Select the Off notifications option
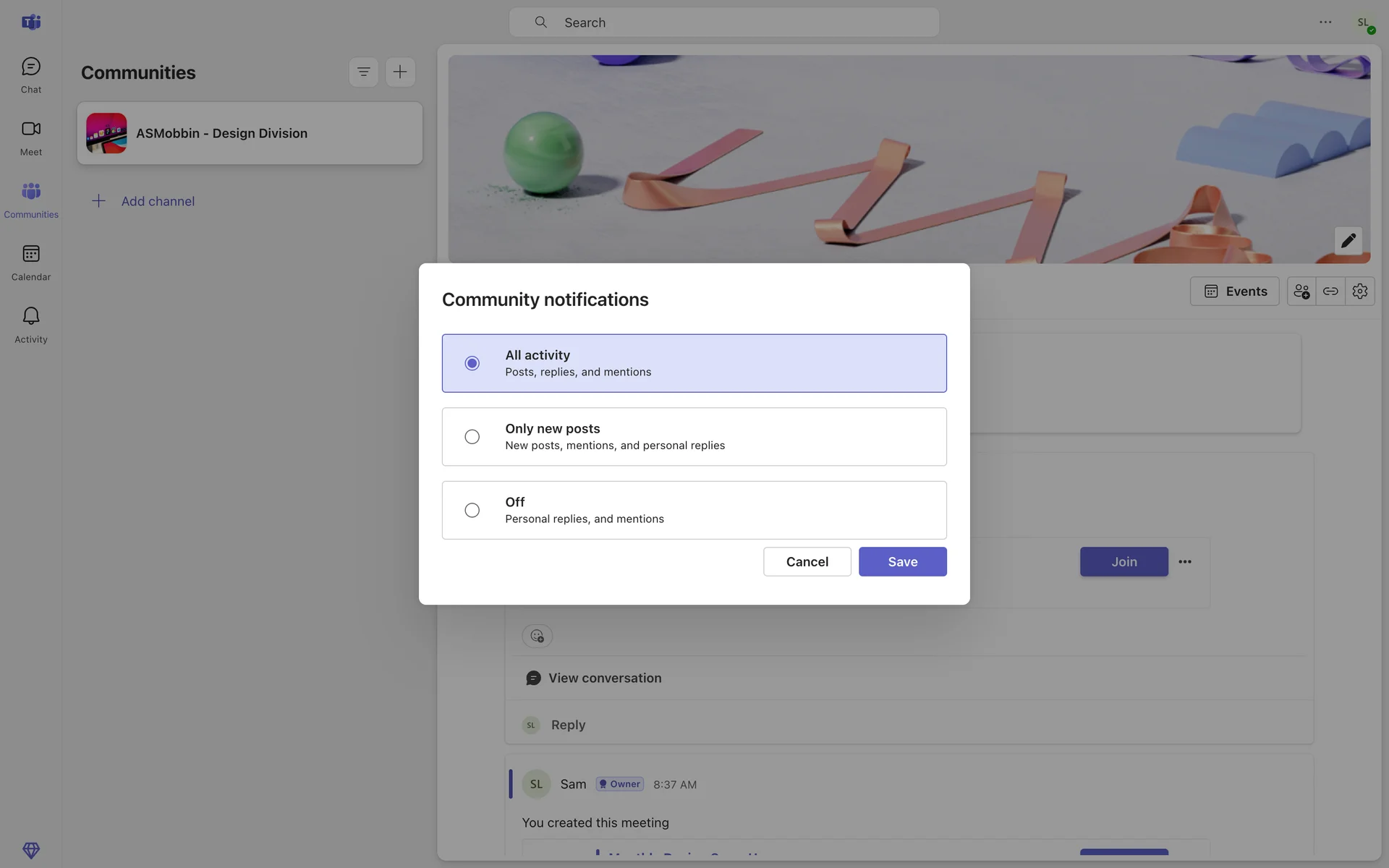The width and height of the screenshot is (1389, 868). (472, 511)
